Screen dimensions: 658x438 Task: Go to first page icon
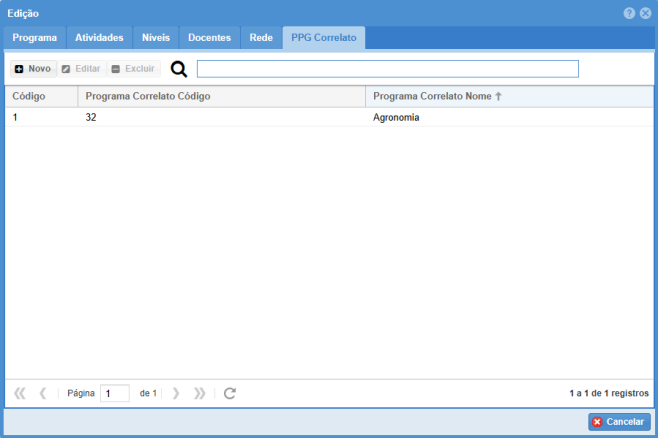[x=20, y=393]
